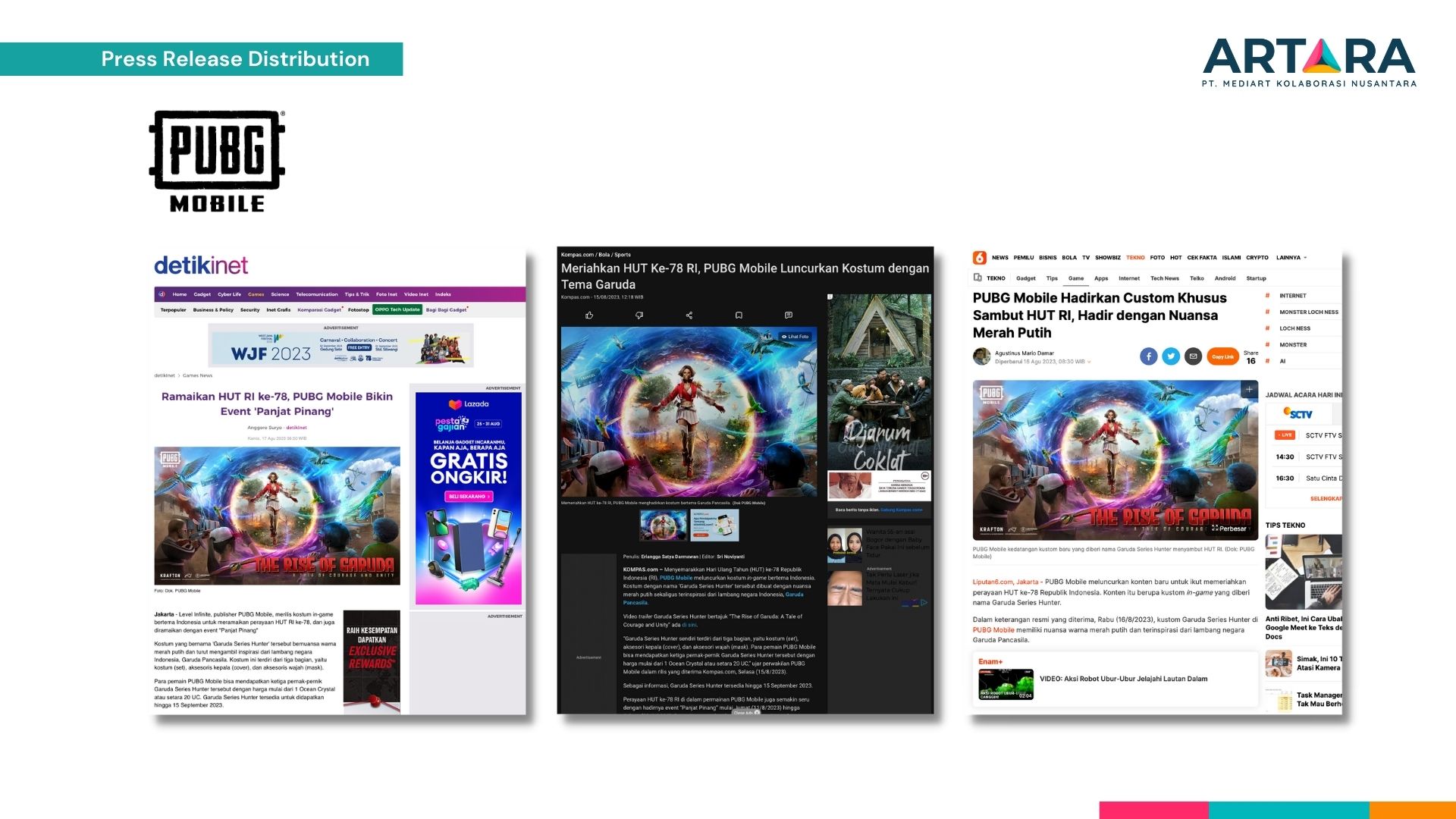
Task: Select Gadget tab in Liputan6 Tekno submenu
Action: (1026, 278)
